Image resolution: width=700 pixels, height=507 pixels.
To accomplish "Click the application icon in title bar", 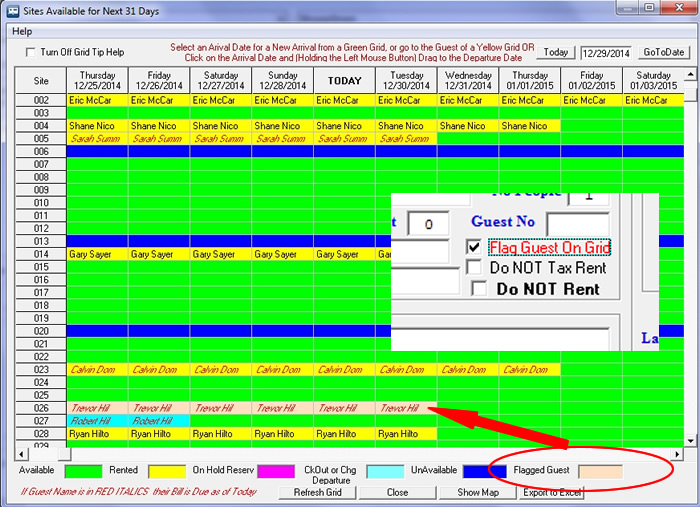I will [13, 11].
